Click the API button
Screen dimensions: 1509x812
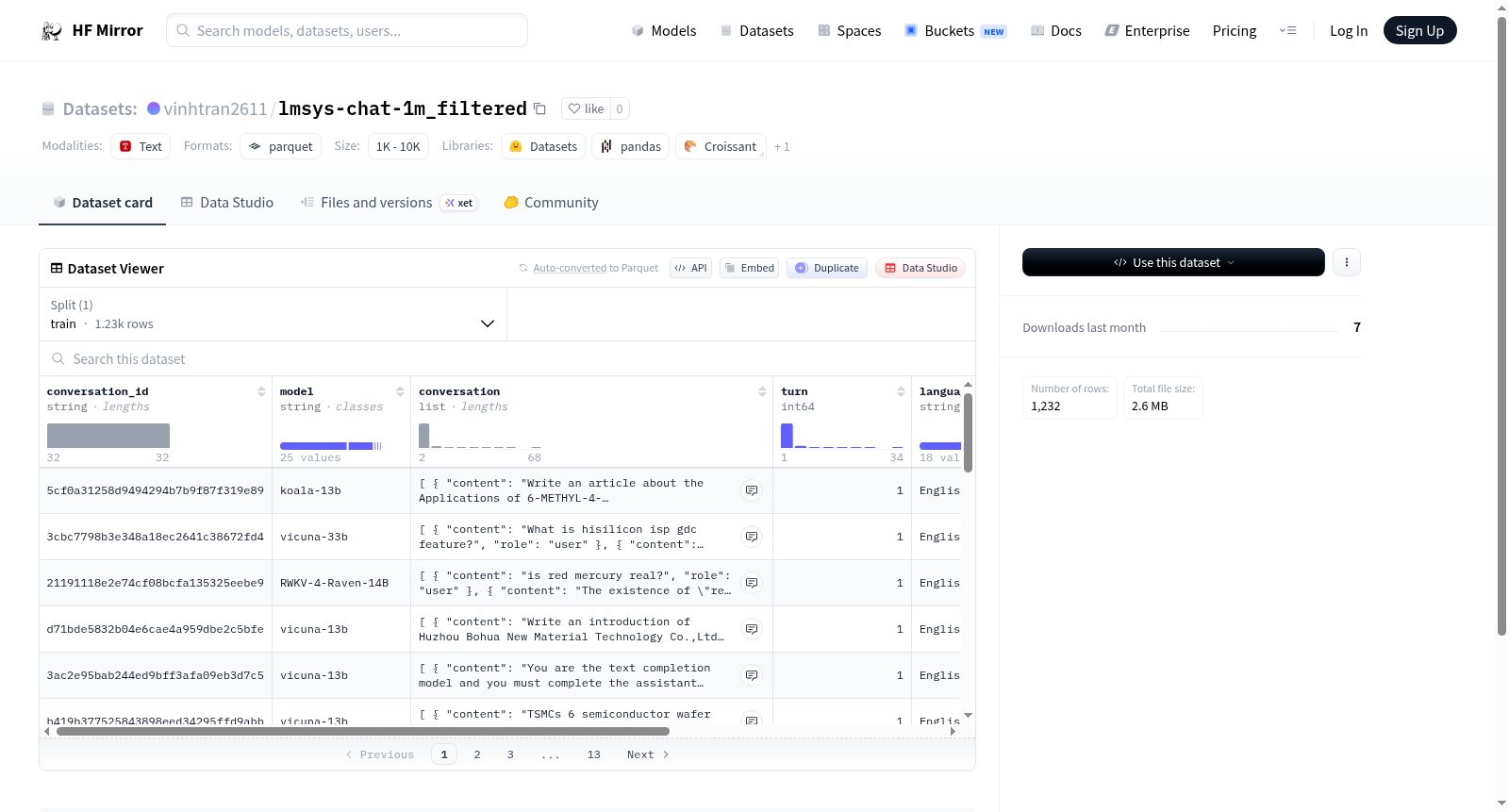(x=690, y=268)
